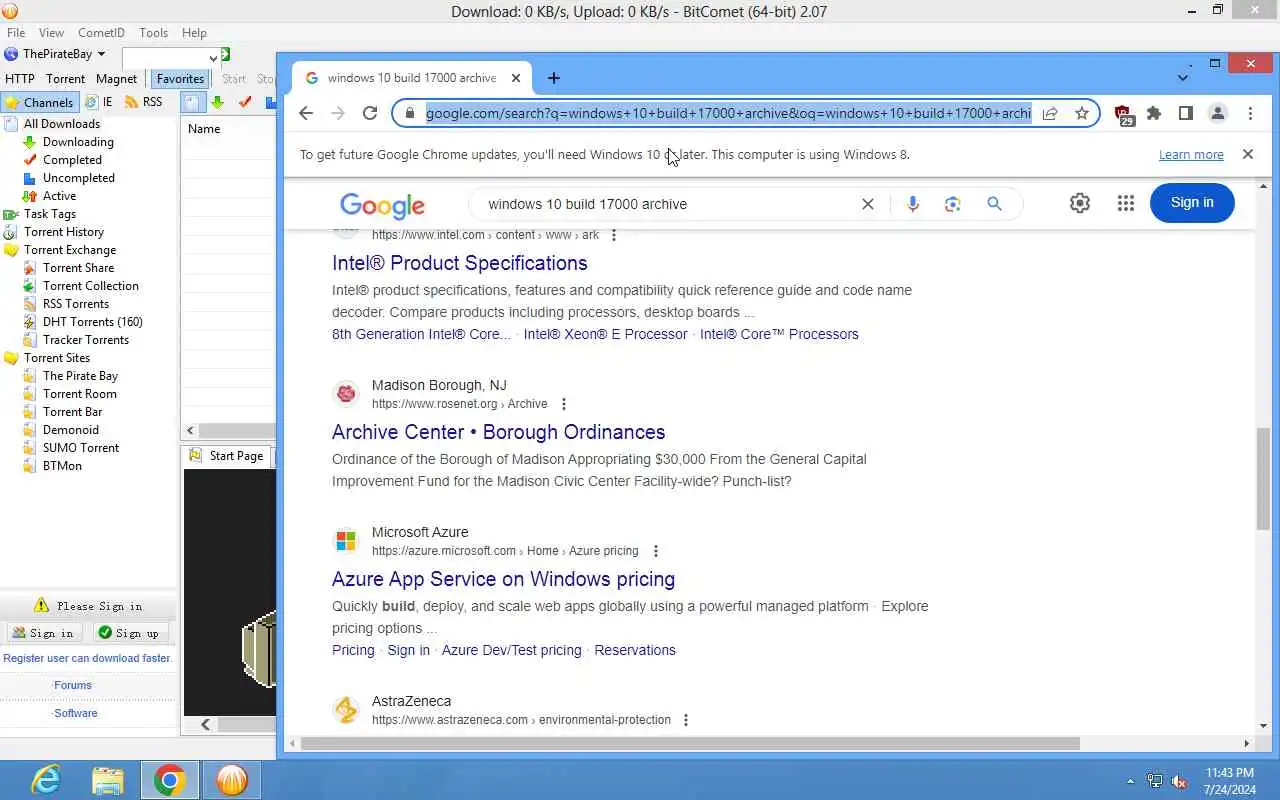Dismiss the Chrome update notice
Viewport: 1280px width, 800px height.
point(1247,154)
